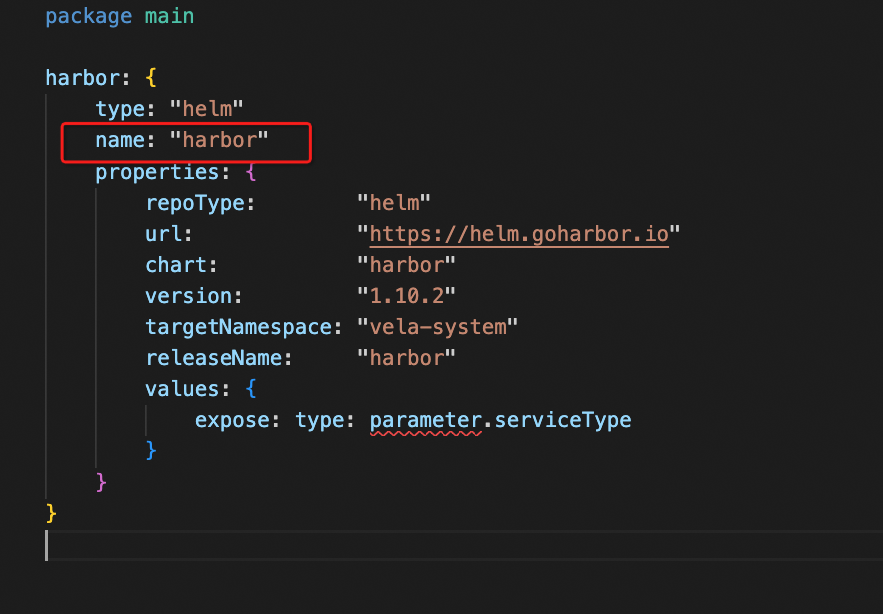
Task: Click the type field keyword
Action: pyautogui.click(x=120, y=108)
